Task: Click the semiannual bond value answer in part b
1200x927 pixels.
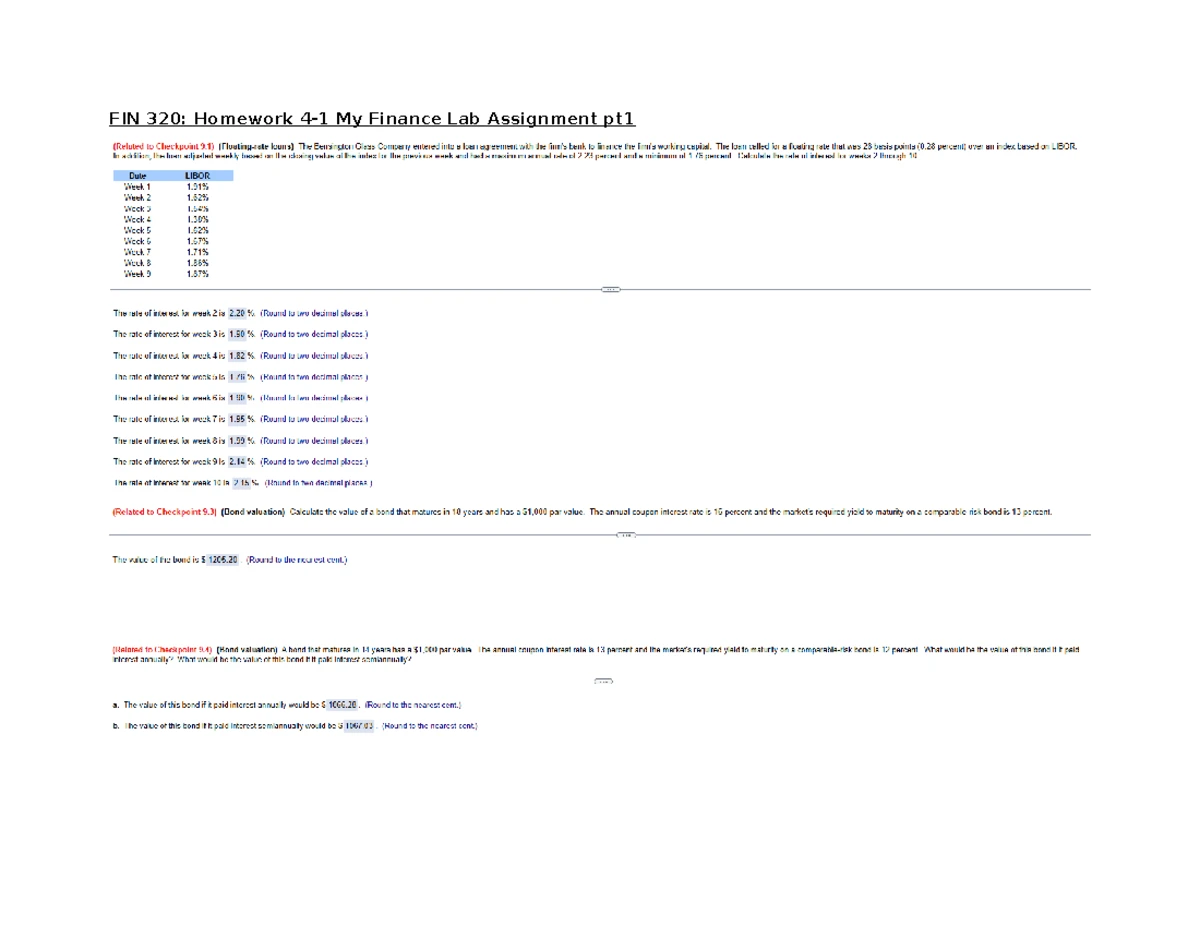Action: [x=359, y=726]
